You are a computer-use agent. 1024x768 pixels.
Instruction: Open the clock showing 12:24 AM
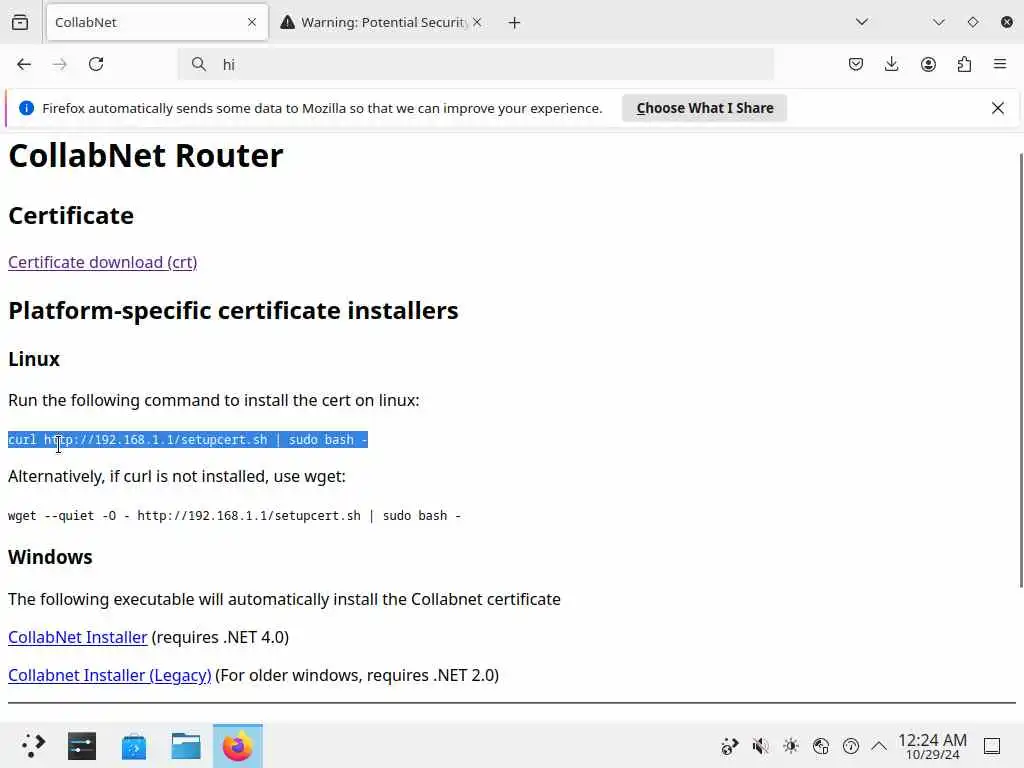pos(933,746)
